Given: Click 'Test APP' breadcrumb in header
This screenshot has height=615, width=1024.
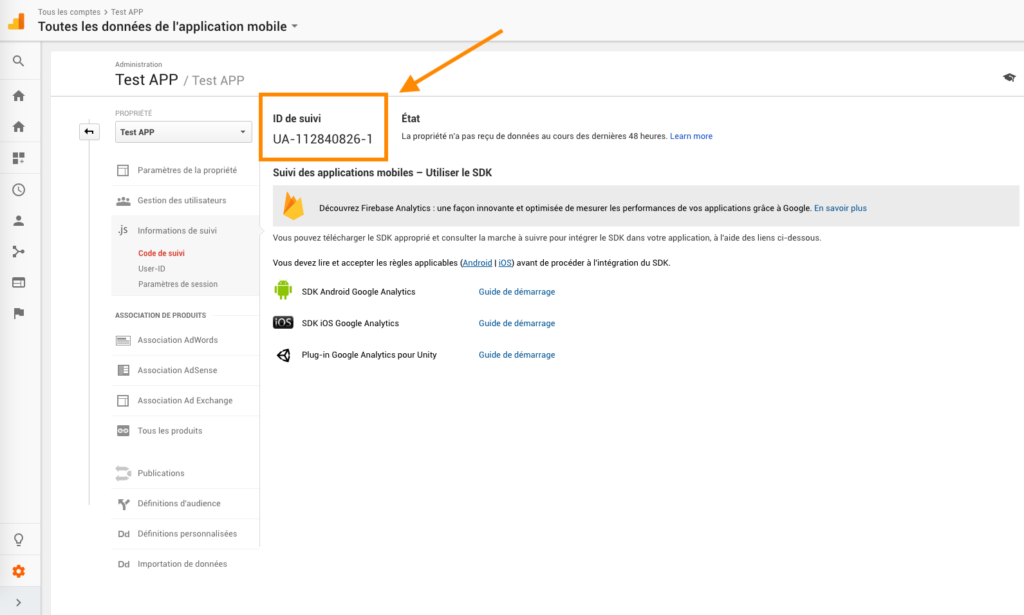Looking at the screenshot, I should coord(127,12).
